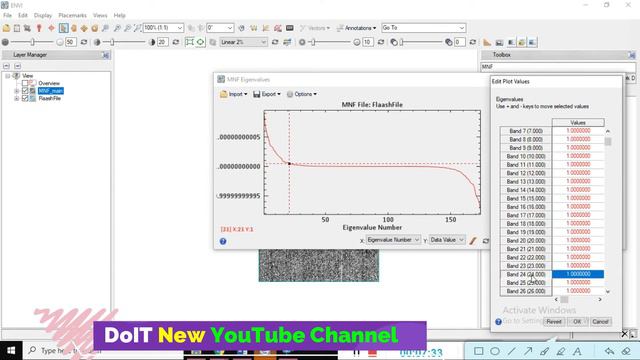Click the Zoom in magnifier icon
The image size is (640, 360).
click(x=117, y=28)
